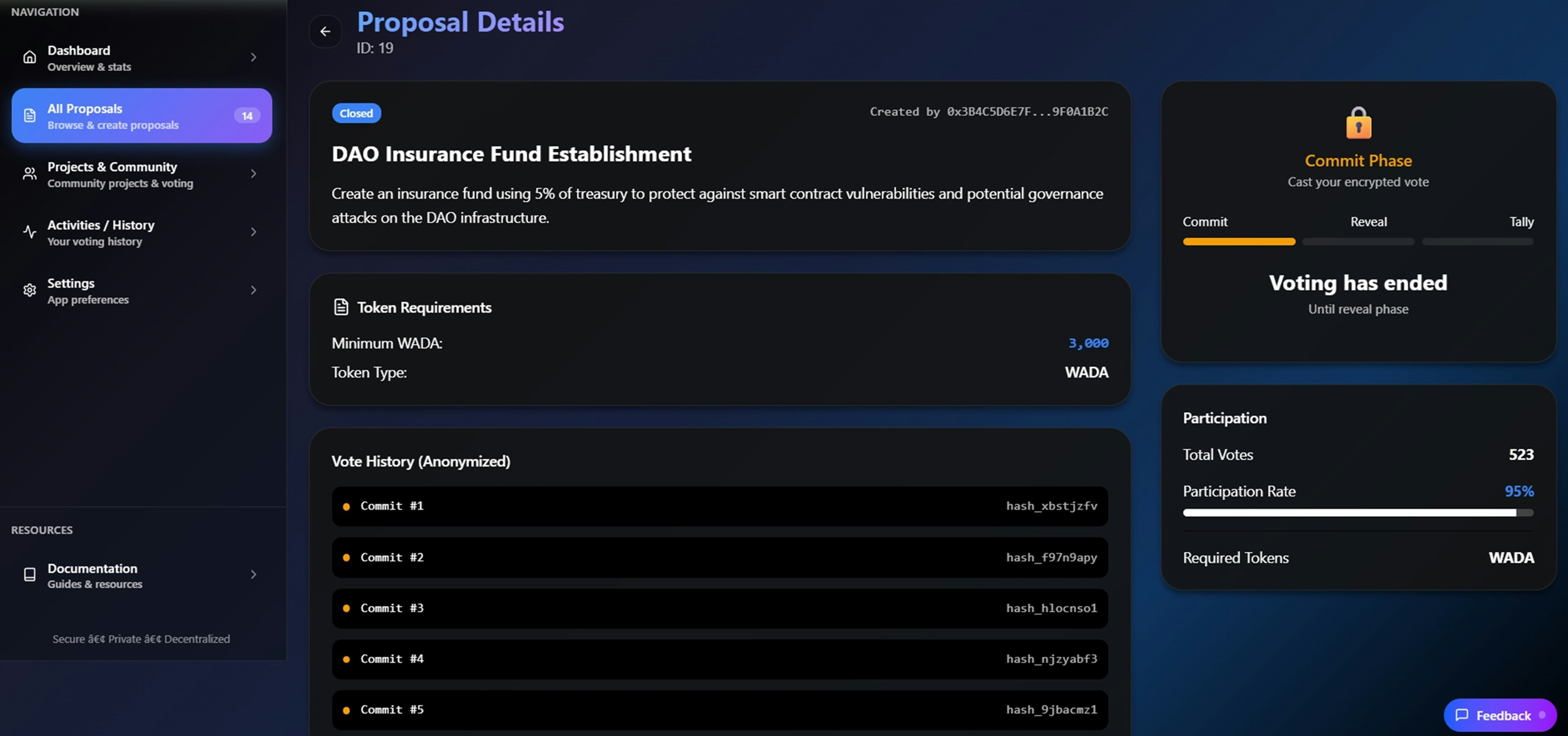This screenshot has height=736, width=1568.
Task: Click the proposals count badge 14
Action: click(x=246, y=116)
